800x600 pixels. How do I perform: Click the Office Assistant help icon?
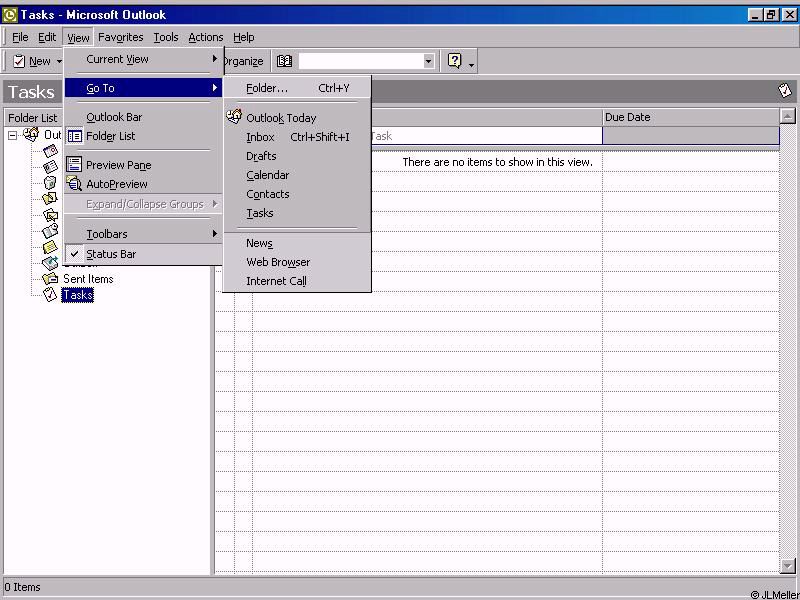[x=455, y=61]
